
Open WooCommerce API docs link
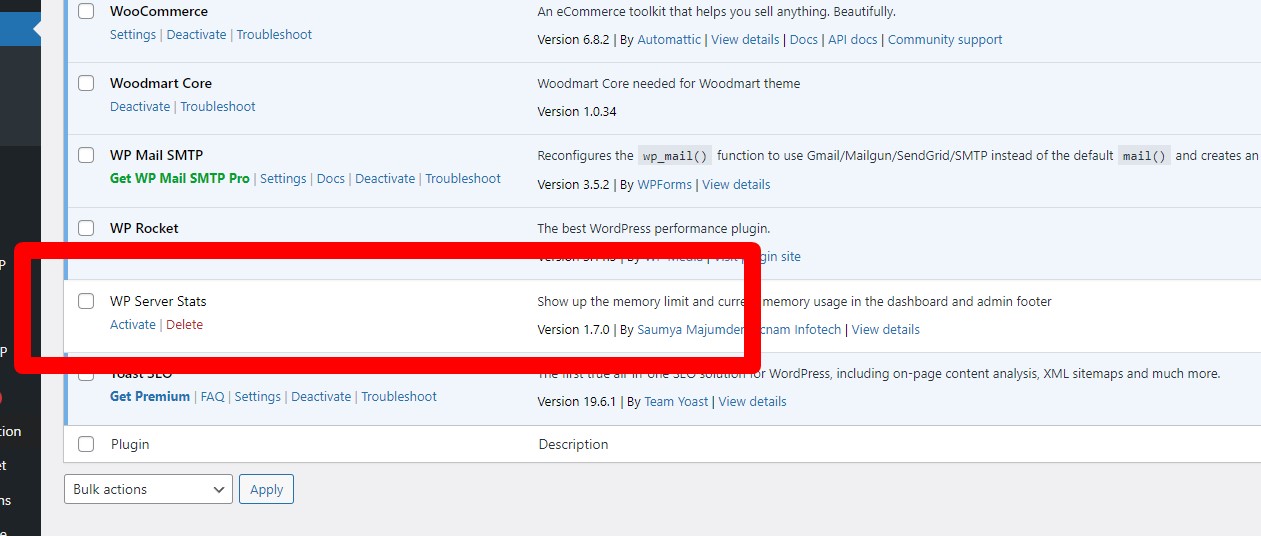(x=853, y=40)
